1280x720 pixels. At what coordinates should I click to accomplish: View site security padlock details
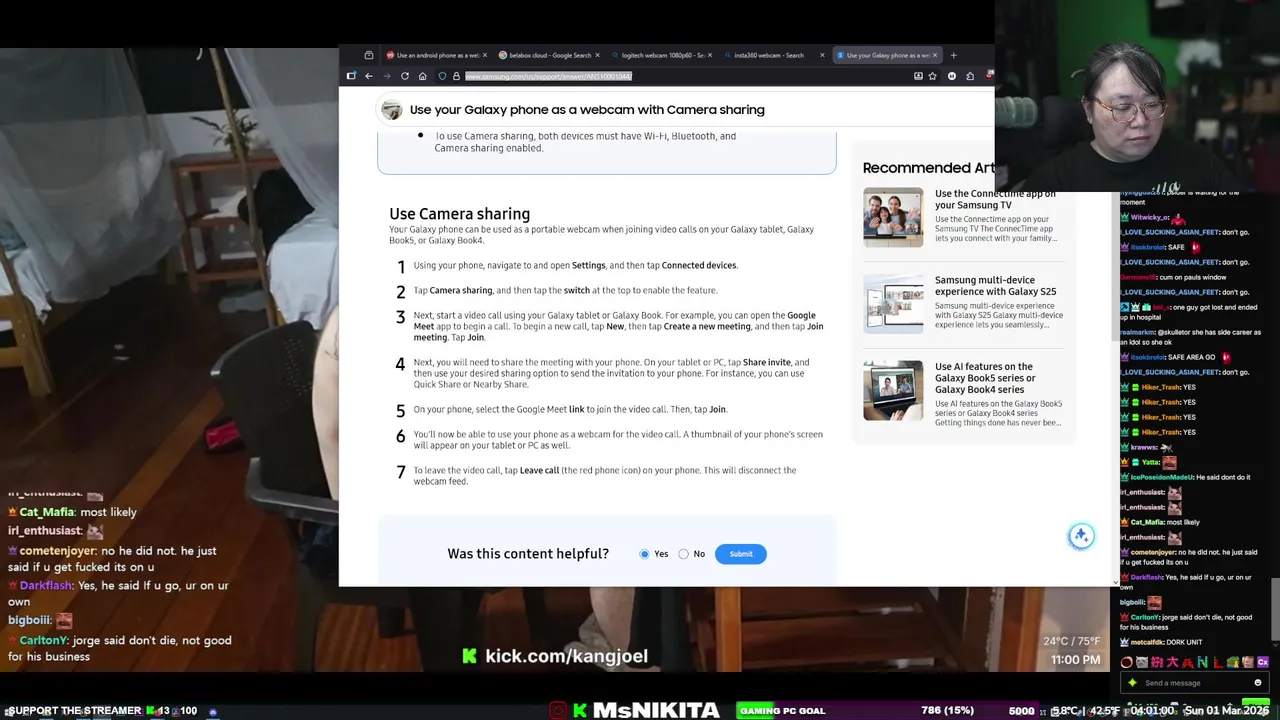point(456,76)
